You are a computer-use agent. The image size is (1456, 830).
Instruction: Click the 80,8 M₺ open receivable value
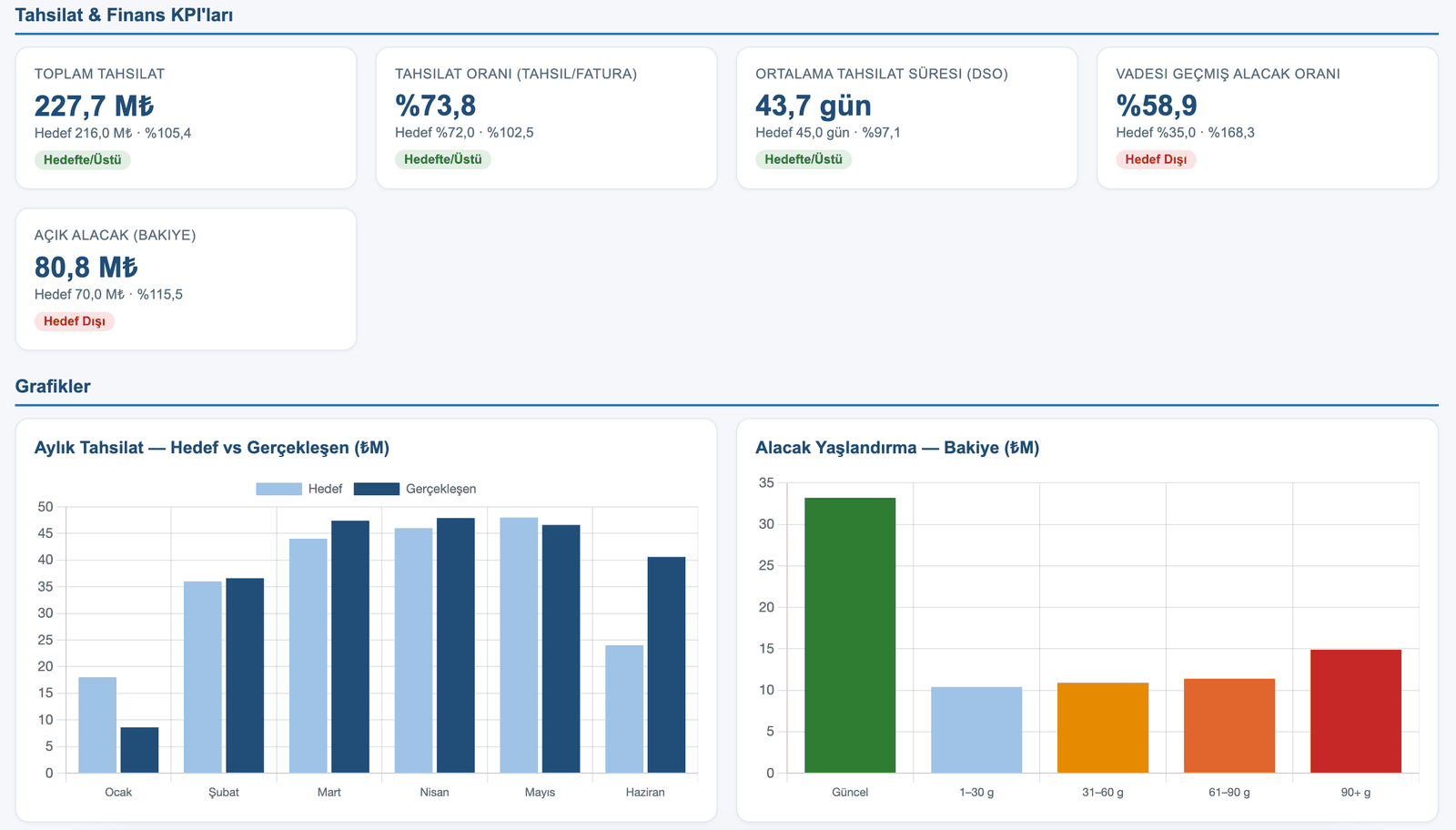point(86,268)
